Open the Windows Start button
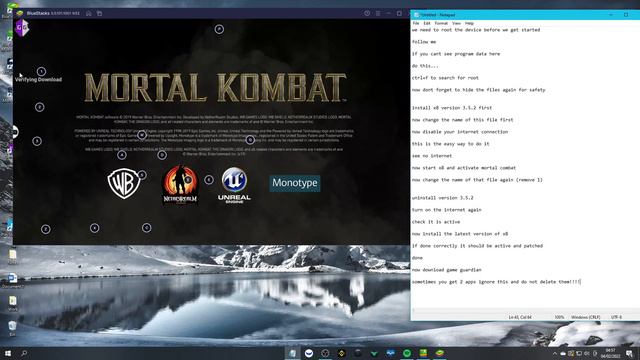 (7, 353)
